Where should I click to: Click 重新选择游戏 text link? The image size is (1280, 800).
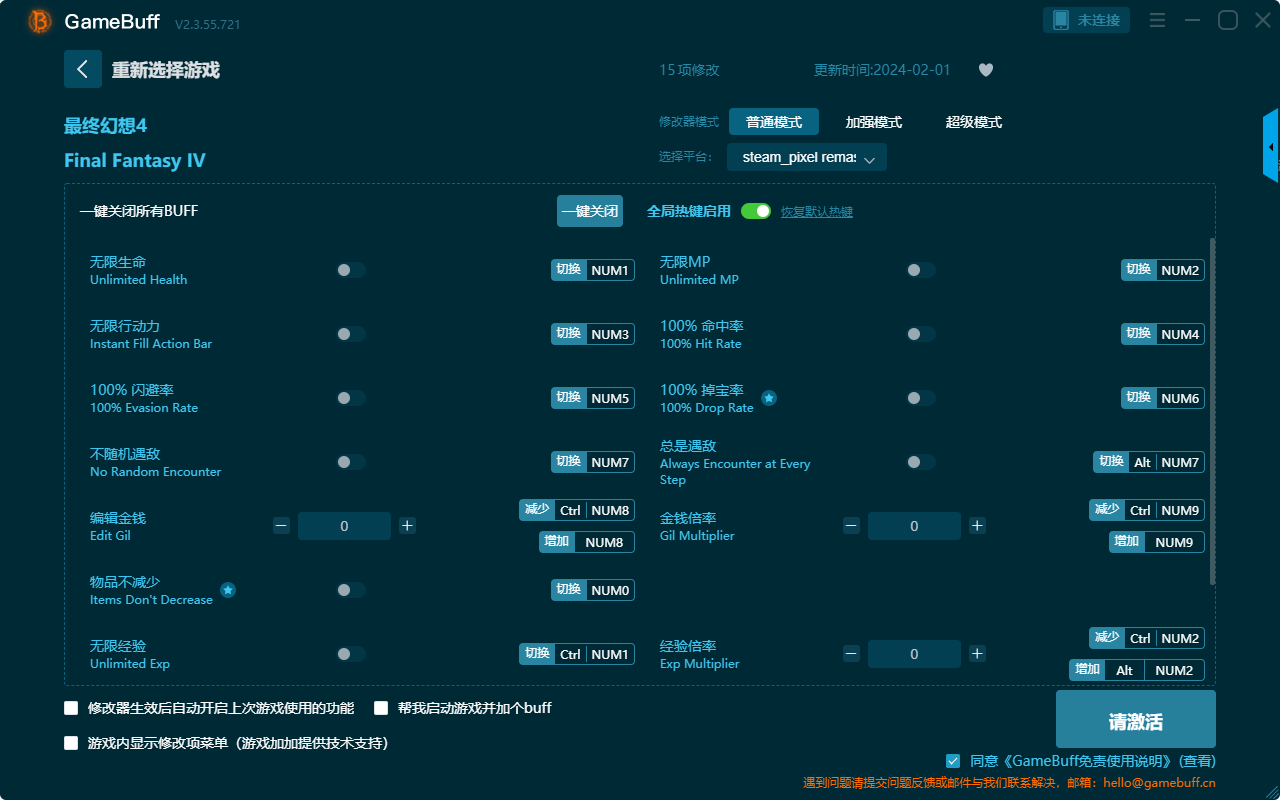click(166, 70)
